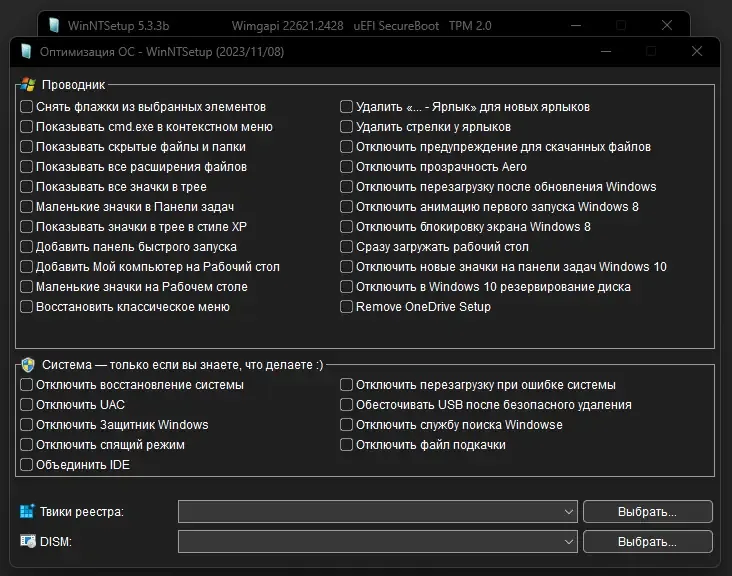The width and height of the screenshot is (732, 576).
Task: Minimize the Оптимизация ОС window
Action: pyautogui.click(x=606, y=51)
